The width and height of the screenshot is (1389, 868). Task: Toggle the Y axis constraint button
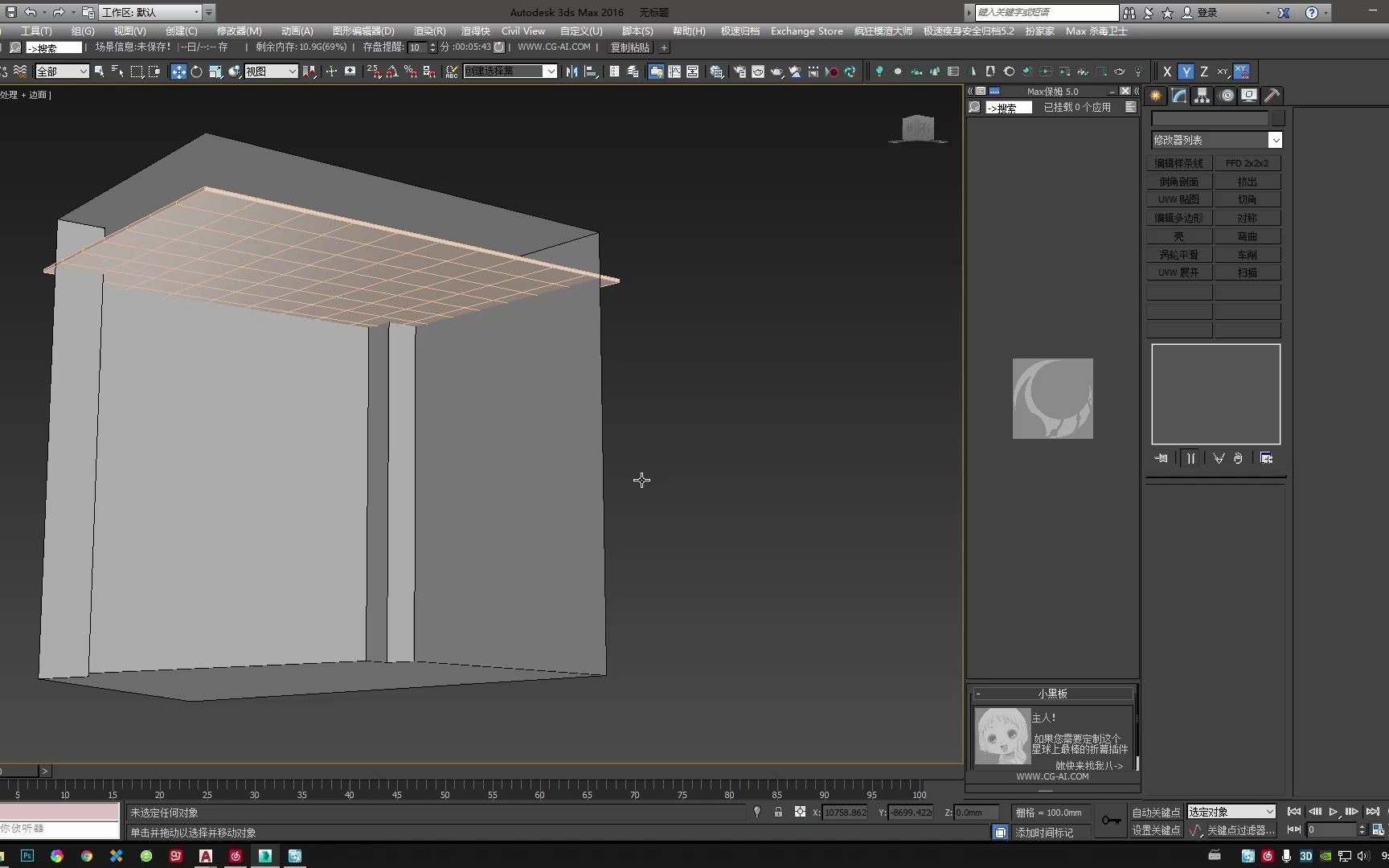[1185, 72]
